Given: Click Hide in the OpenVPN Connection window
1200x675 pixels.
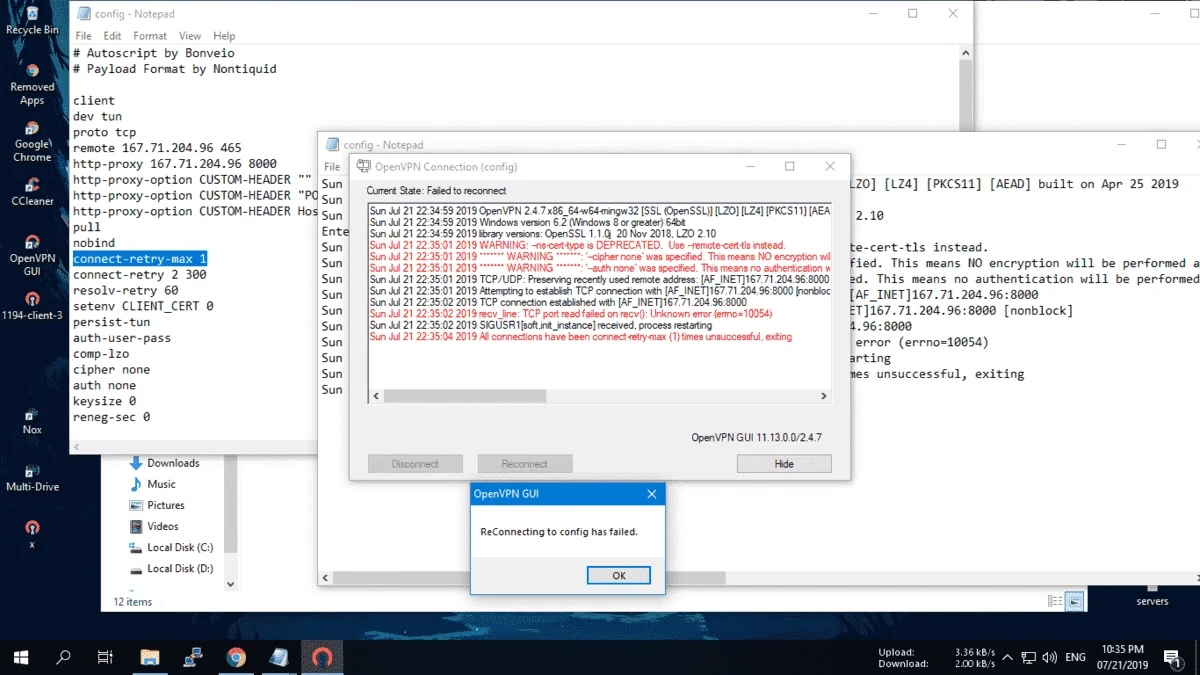Looking at the screenshot, I should (x=784, y=464).
